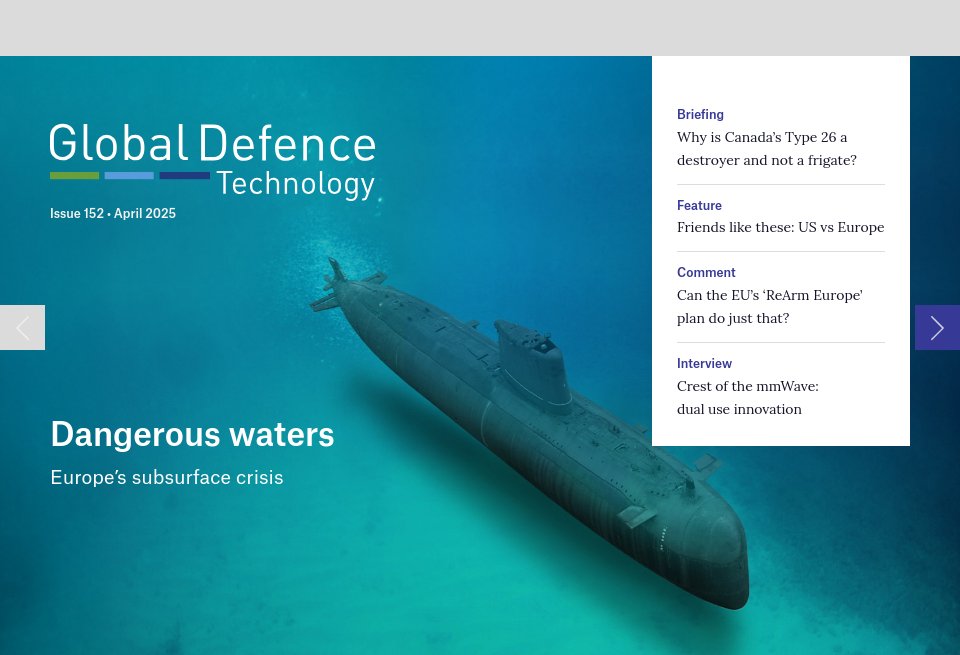This screenshot has height=655, width=960.
Task: Click the dark blue bar under the logo
Action: [x=184, y=175]
